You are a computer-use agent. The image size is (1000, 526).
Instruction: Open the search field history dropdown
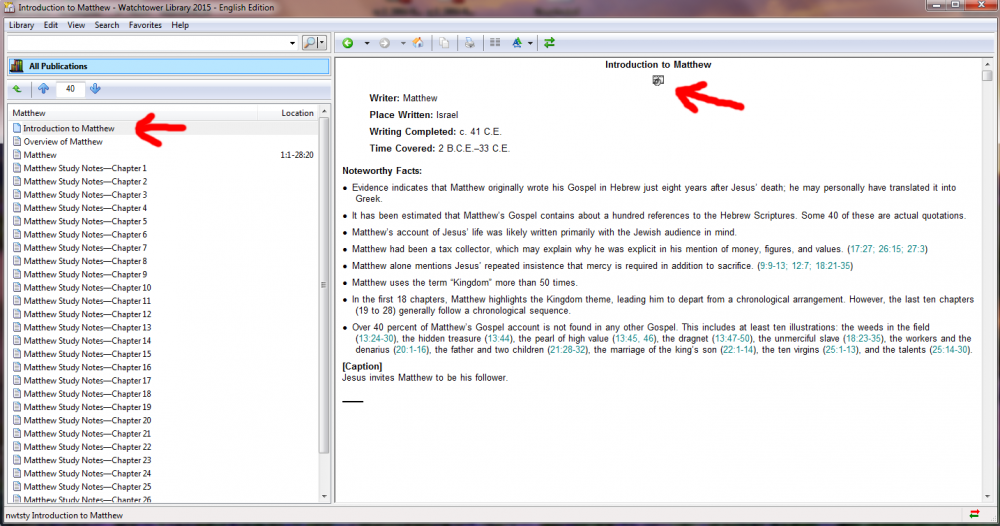point(292,43)
